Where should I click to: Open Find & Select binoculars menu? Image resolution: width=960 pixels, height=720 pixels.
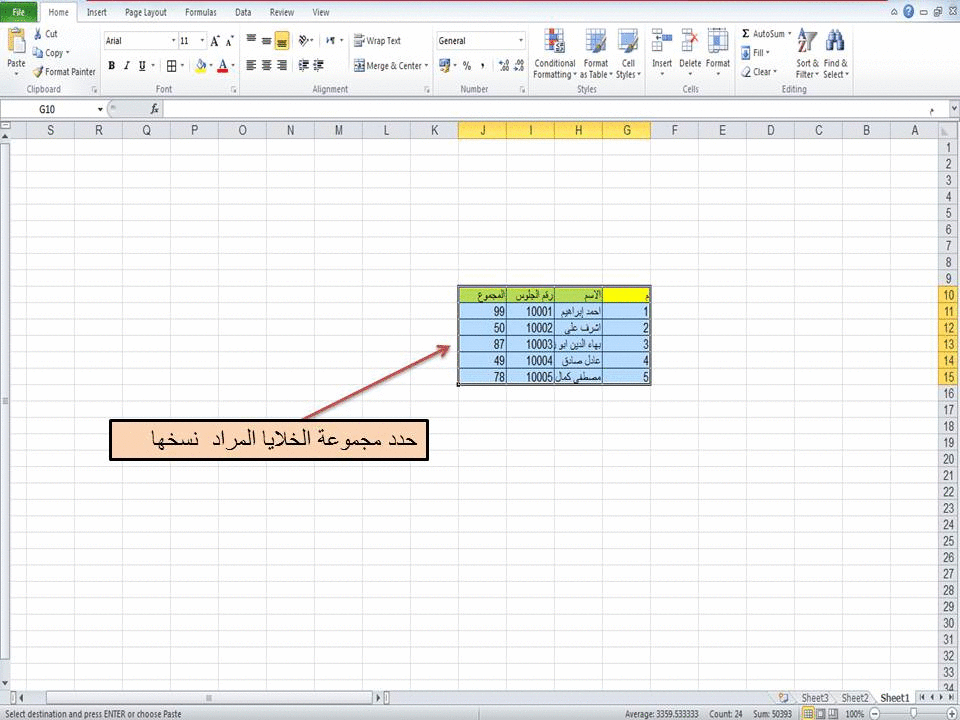click(836, 54)
